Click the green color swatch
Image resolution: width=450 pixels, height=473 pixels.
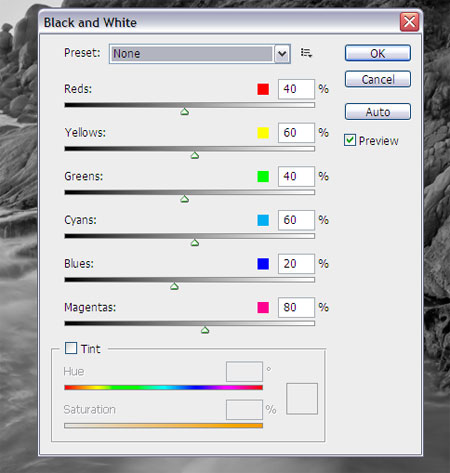pyautogui.click(x=263, y=176)
